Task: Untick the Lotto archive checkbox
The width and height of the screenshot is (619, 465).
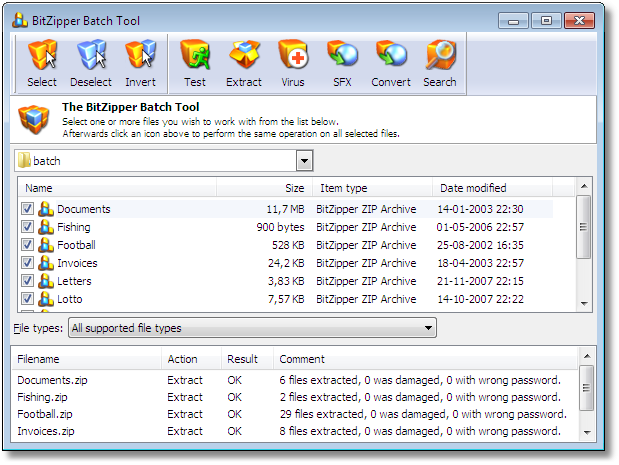Action: click(x=27, y=299)
